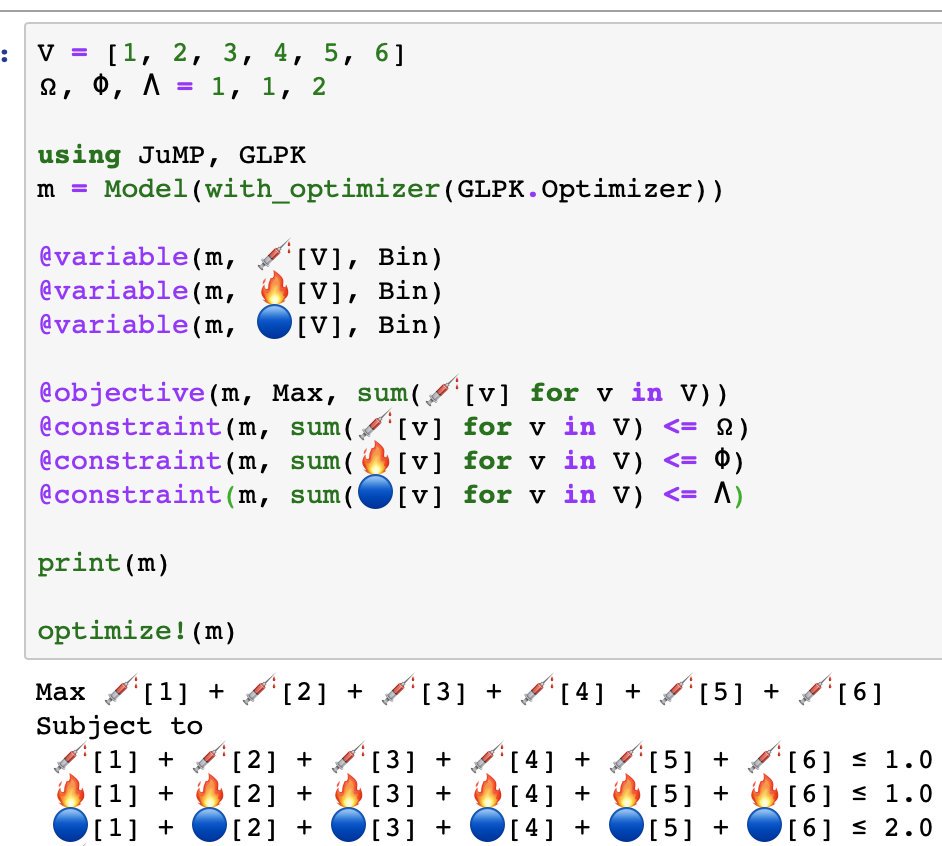The width and height of the screenshot is (942, 846).
Task: Click the print(m) statement
Action: point(95,562)
